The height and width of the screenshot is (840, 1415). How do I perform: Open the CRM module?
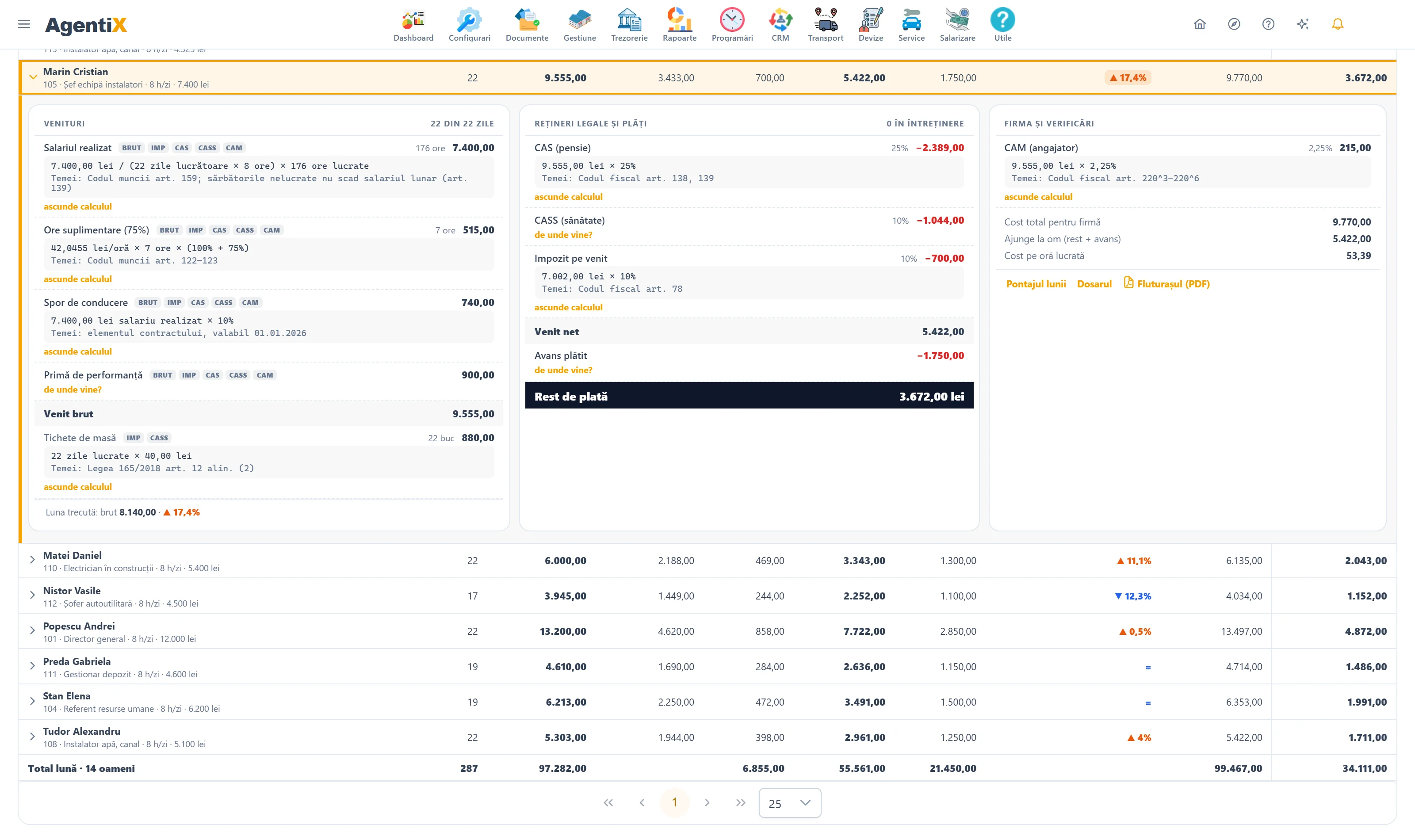click(780, 24)
